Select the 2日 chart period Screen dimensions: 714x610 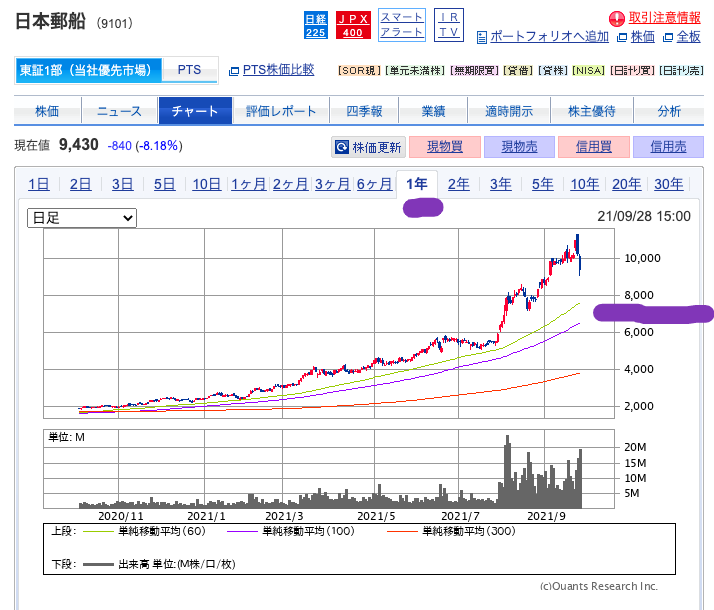tap(81, 184)
